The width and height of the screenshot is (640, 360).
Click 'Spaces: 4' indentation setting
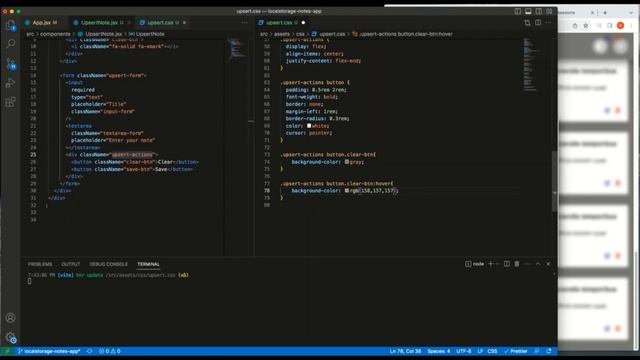click(x=439, y=351)
